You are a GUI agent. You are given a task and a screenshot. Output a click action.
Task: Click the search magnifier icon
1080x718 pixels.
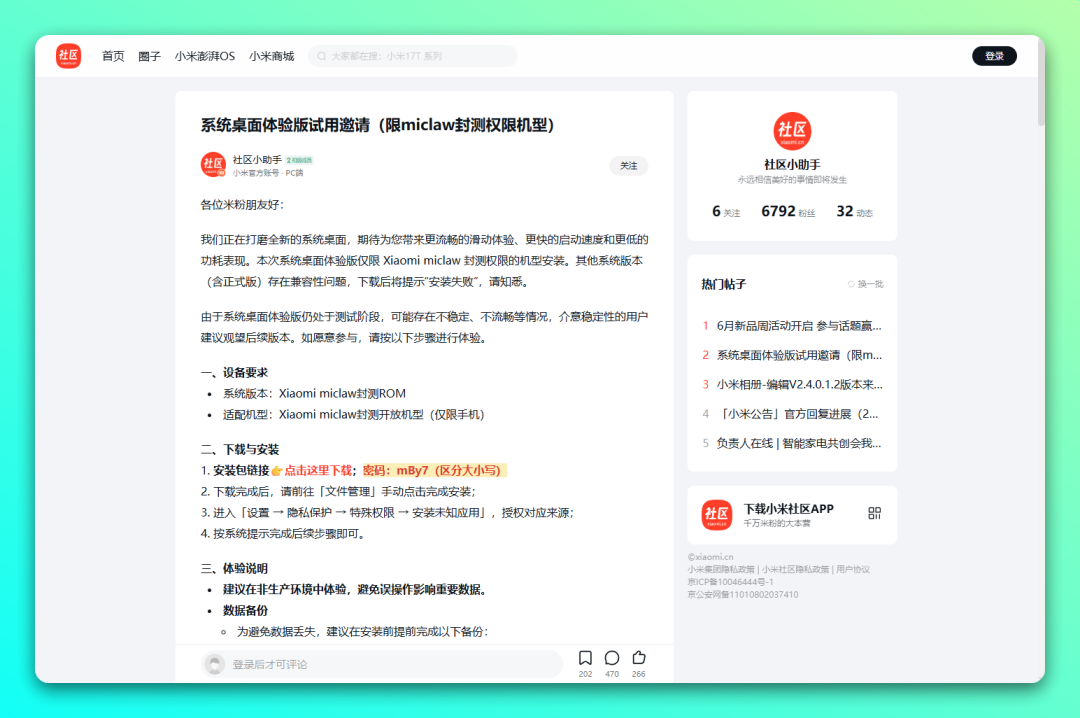[322, 57]
